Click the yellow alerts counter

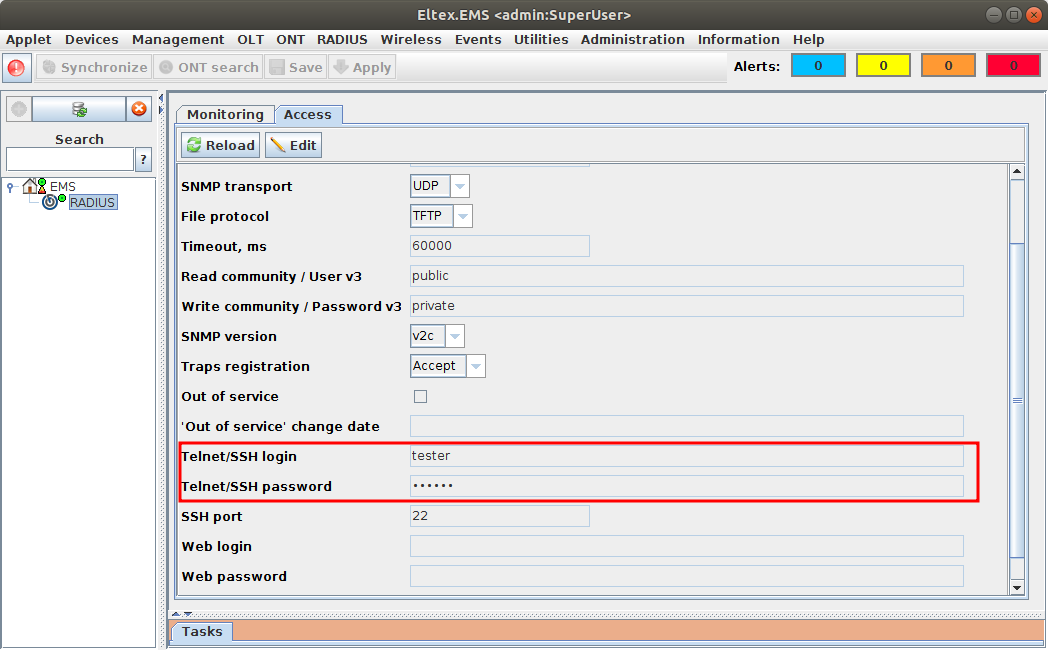(883, 65)
